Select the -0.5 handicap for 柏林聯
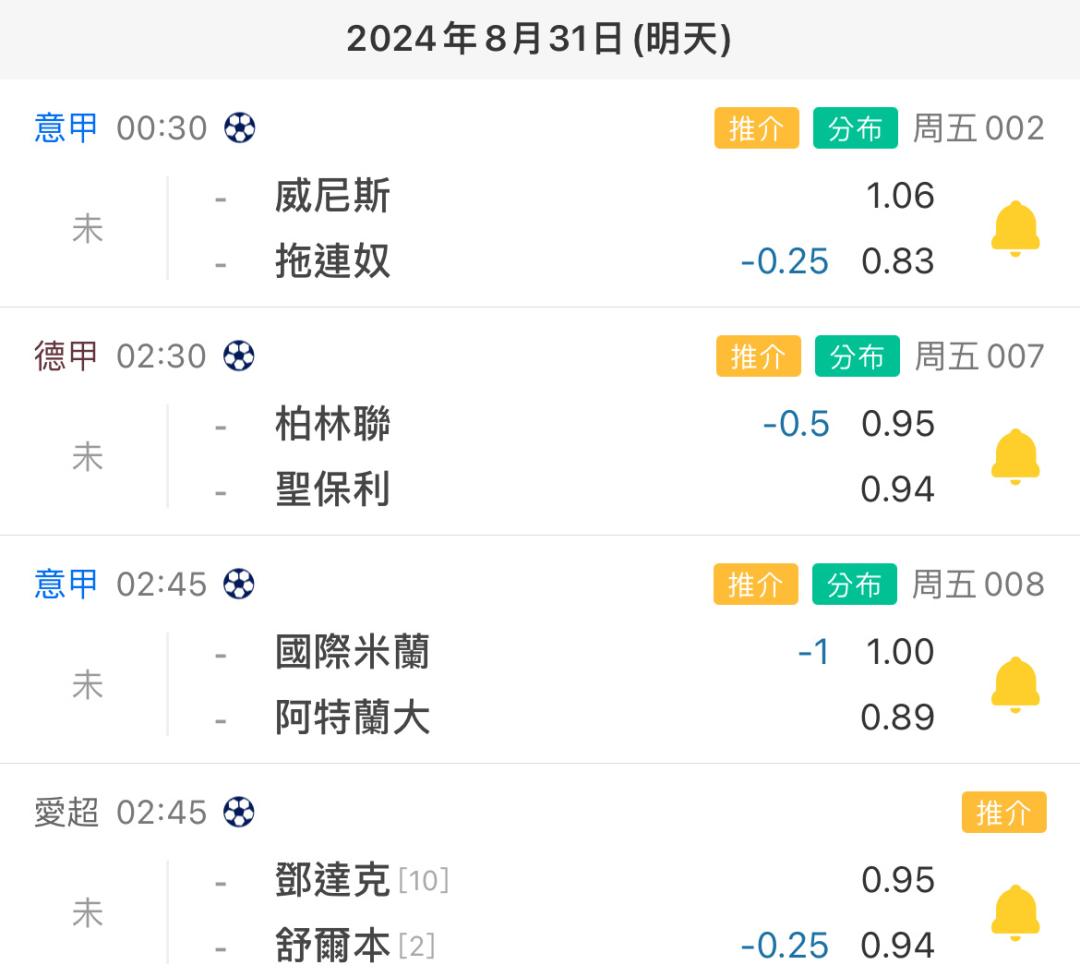Image resolution: width=1080 pixels, height=977 pixels. (796, 424)
